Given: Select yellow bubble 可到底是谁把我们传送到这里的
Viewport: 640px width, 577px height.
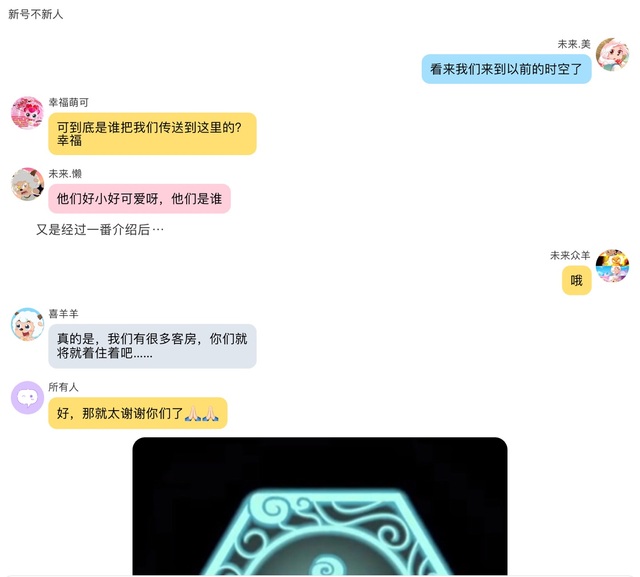Looking at the screenshot, I should click(x=152, y=134).
